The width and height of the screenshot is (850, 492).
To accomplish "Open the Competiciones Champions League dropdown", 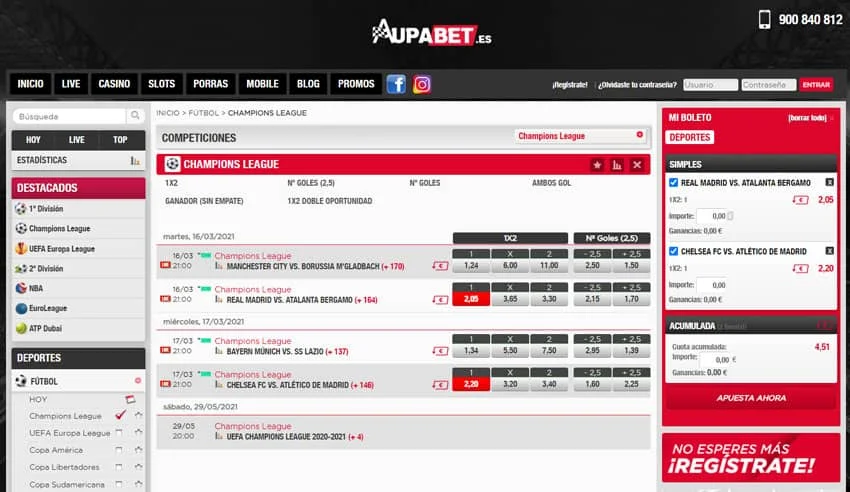I will [x=579, y=136].
